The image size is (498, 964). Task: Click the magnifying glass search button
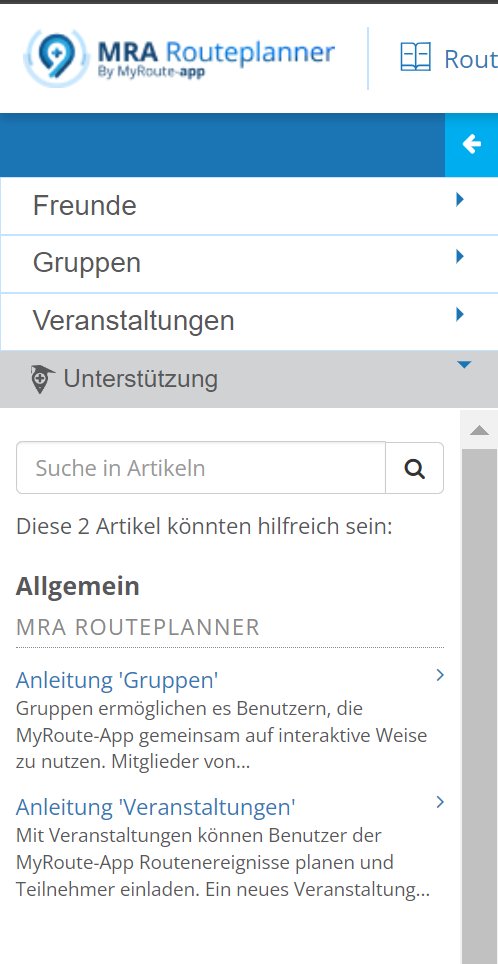[x=414, y=468]
